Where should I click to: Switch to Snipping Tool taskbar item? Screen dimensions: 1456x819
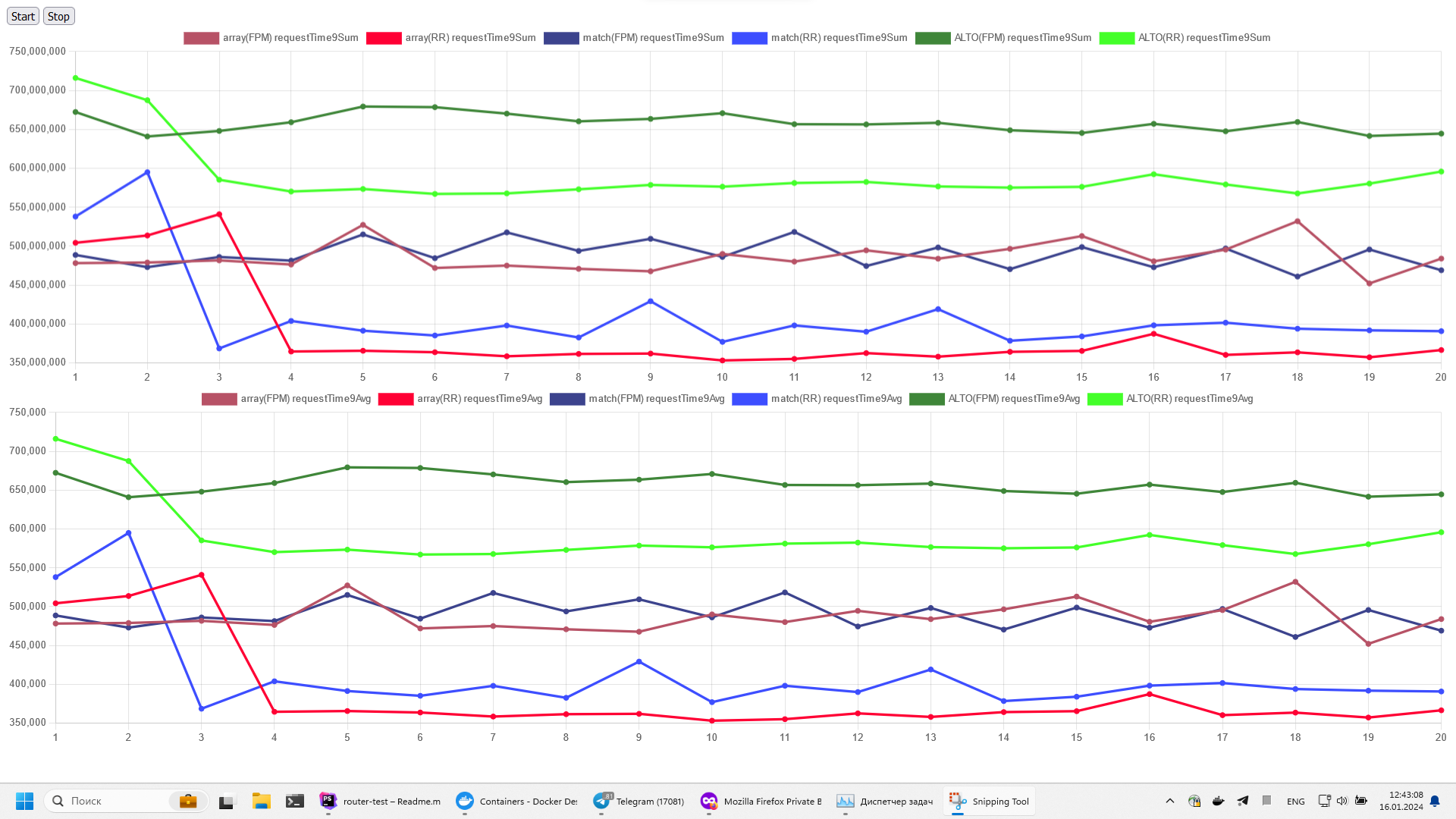(990, 801)
